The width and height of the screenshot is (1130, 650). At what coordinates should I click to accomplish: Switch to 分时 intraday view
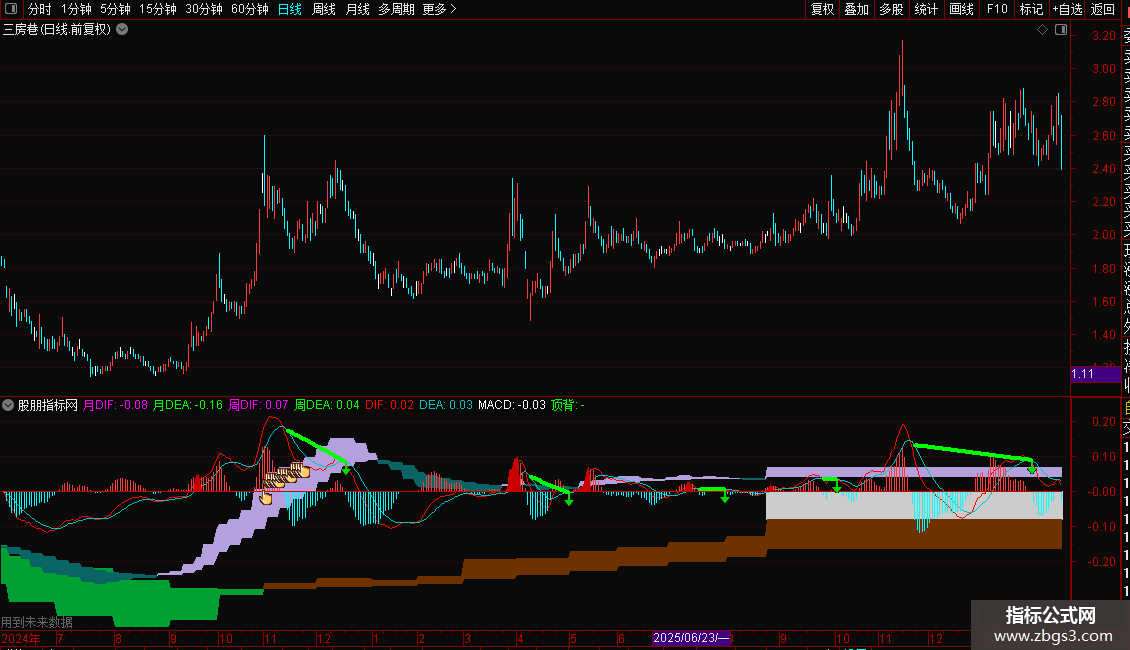pyautogui.click(x=40, y=9)
